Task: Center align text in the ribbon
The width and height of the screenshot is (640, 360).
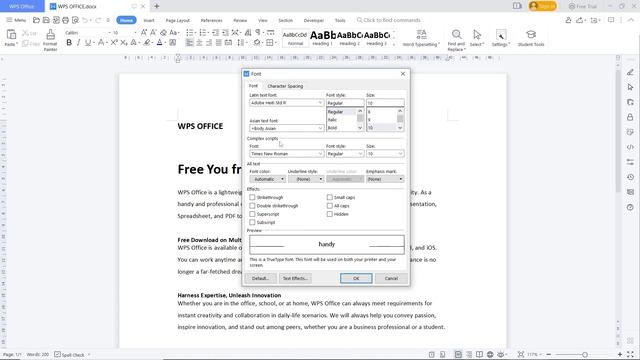Action: [199, 42]
